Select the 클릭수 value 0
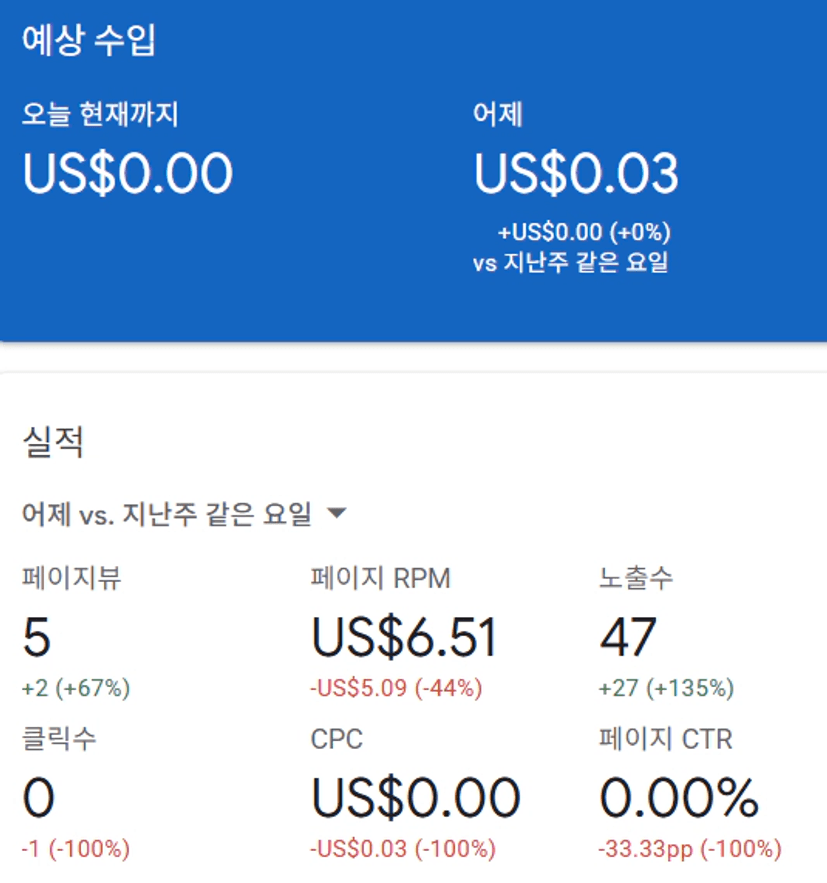This screenshot has width=827, height=883. pyautogui.click(x=38, y=797)
